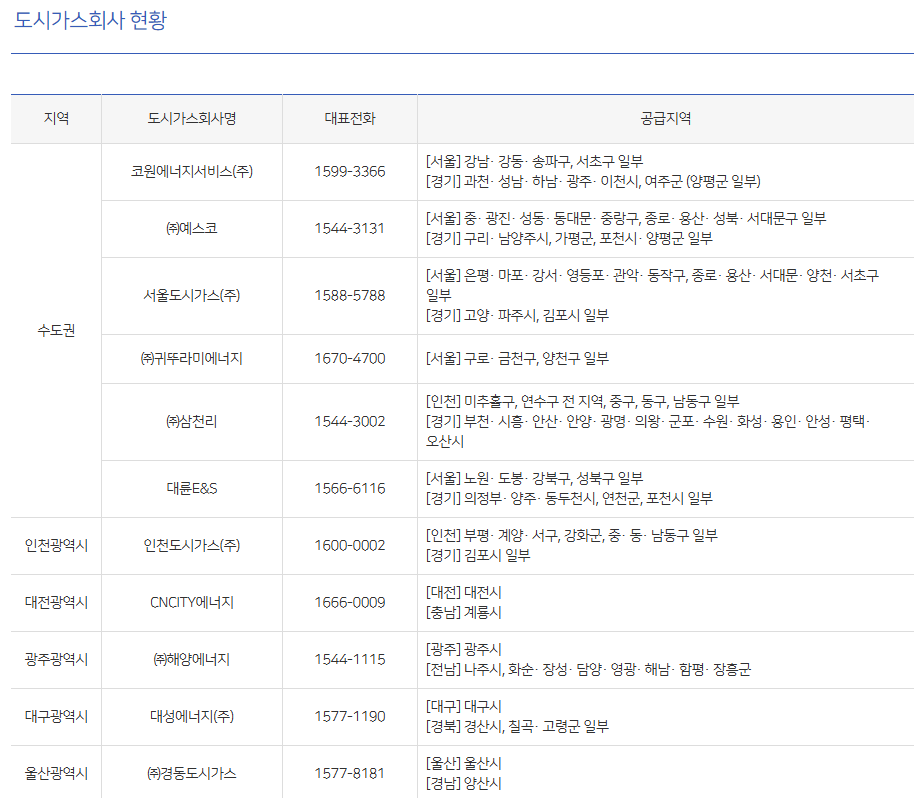Image resolution: width=918 pixels, height=798 pixels.
Task: Click supply line [대전] 대전시
Action: coord(464,592)
